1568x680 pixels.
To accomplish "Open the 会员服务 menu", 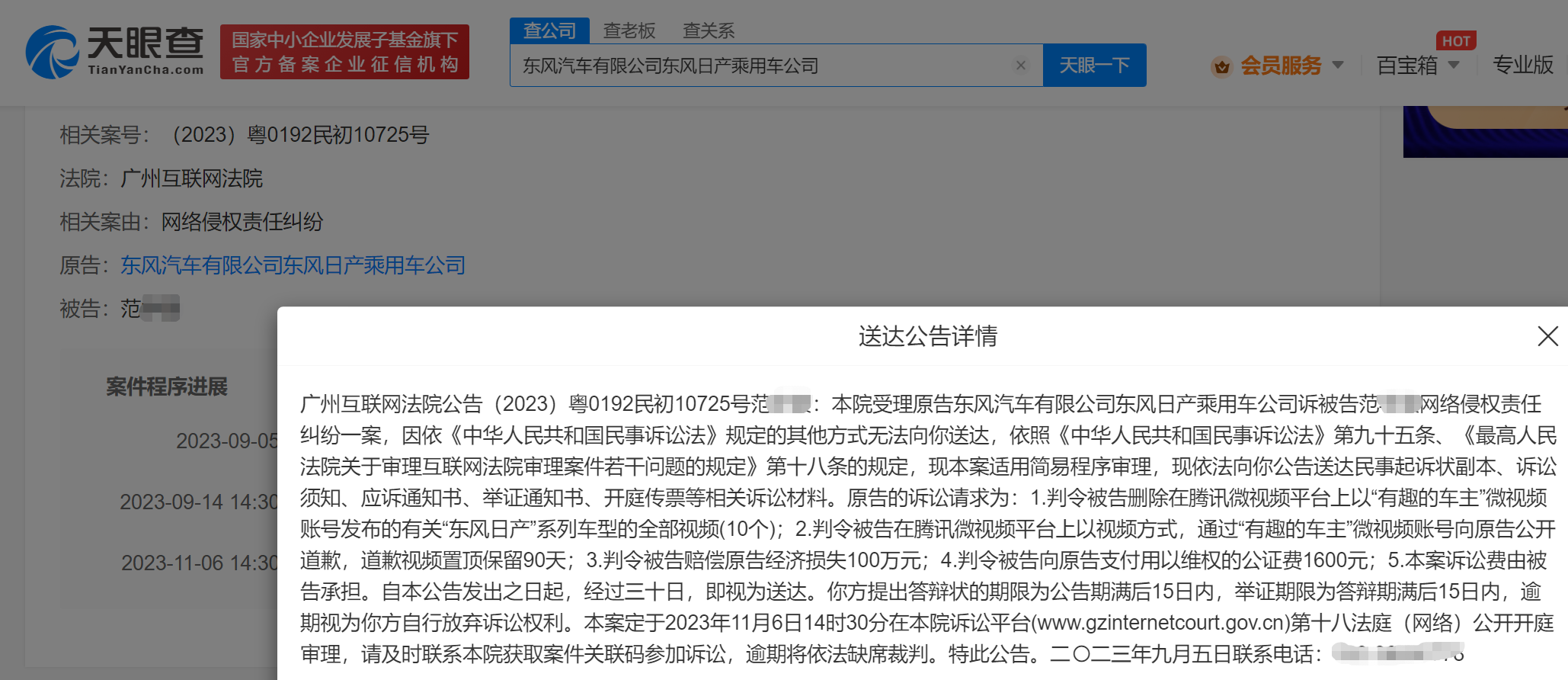I will (1281, 66).
